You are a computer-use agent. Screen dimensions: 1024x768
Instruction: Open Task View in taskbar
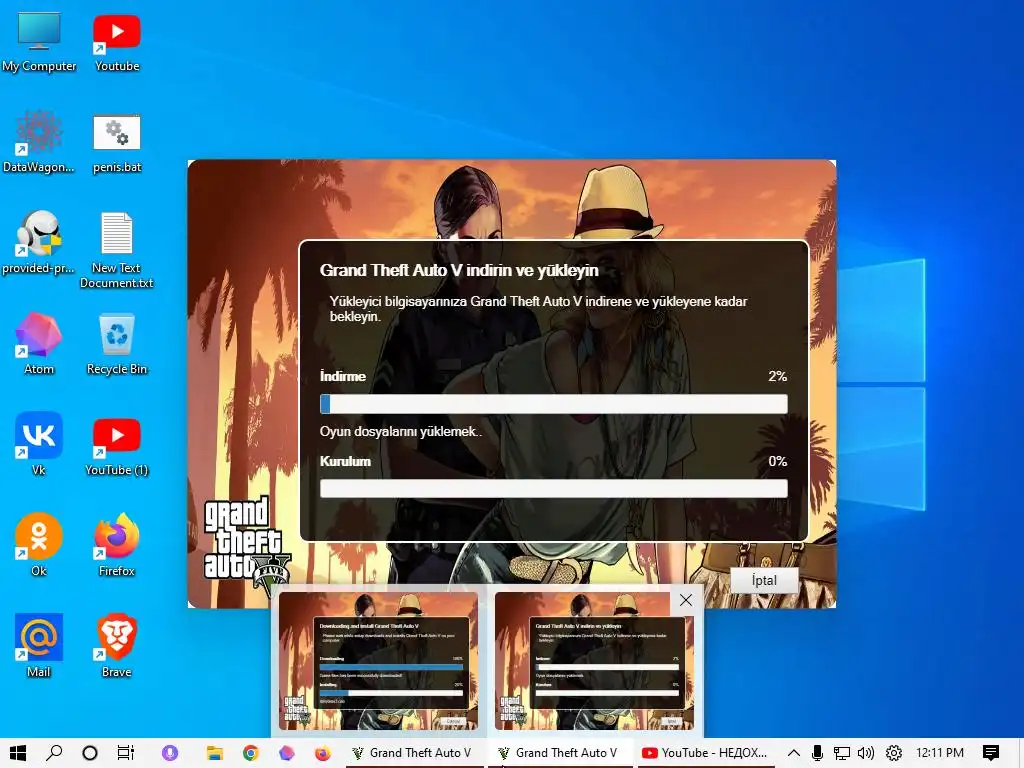coord(125,753)
